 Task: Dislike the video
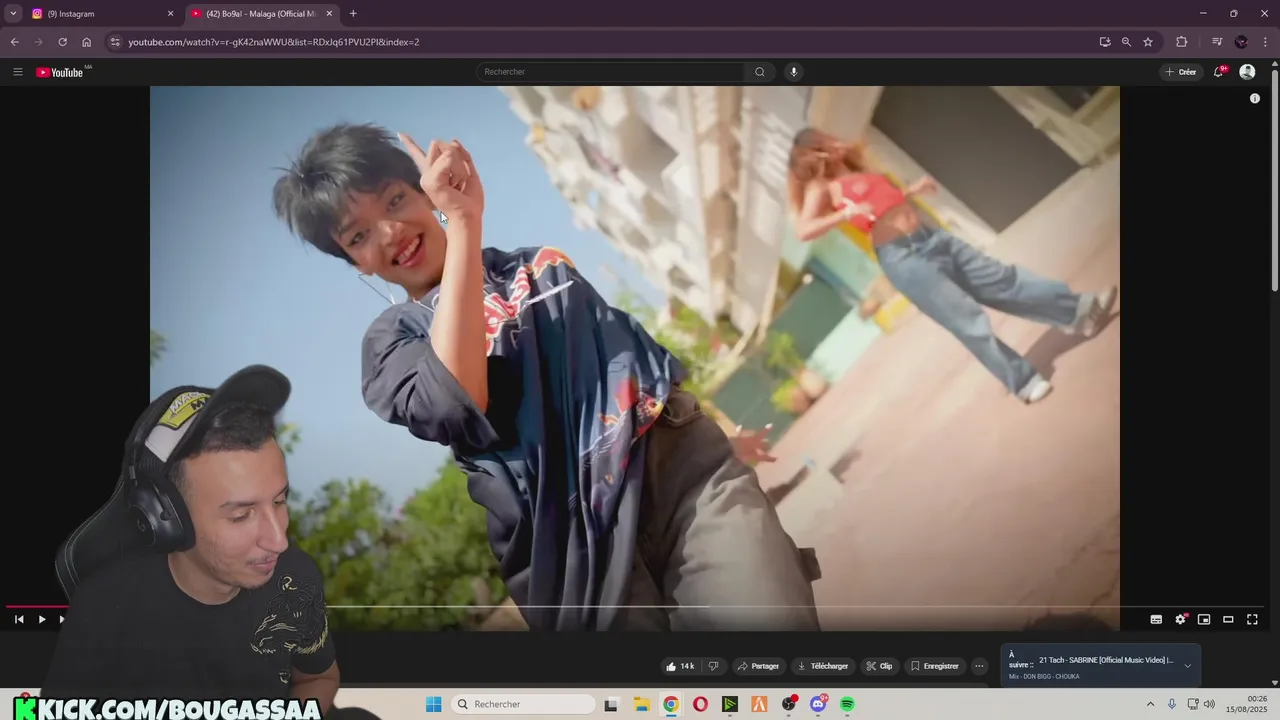coord(714,666)
